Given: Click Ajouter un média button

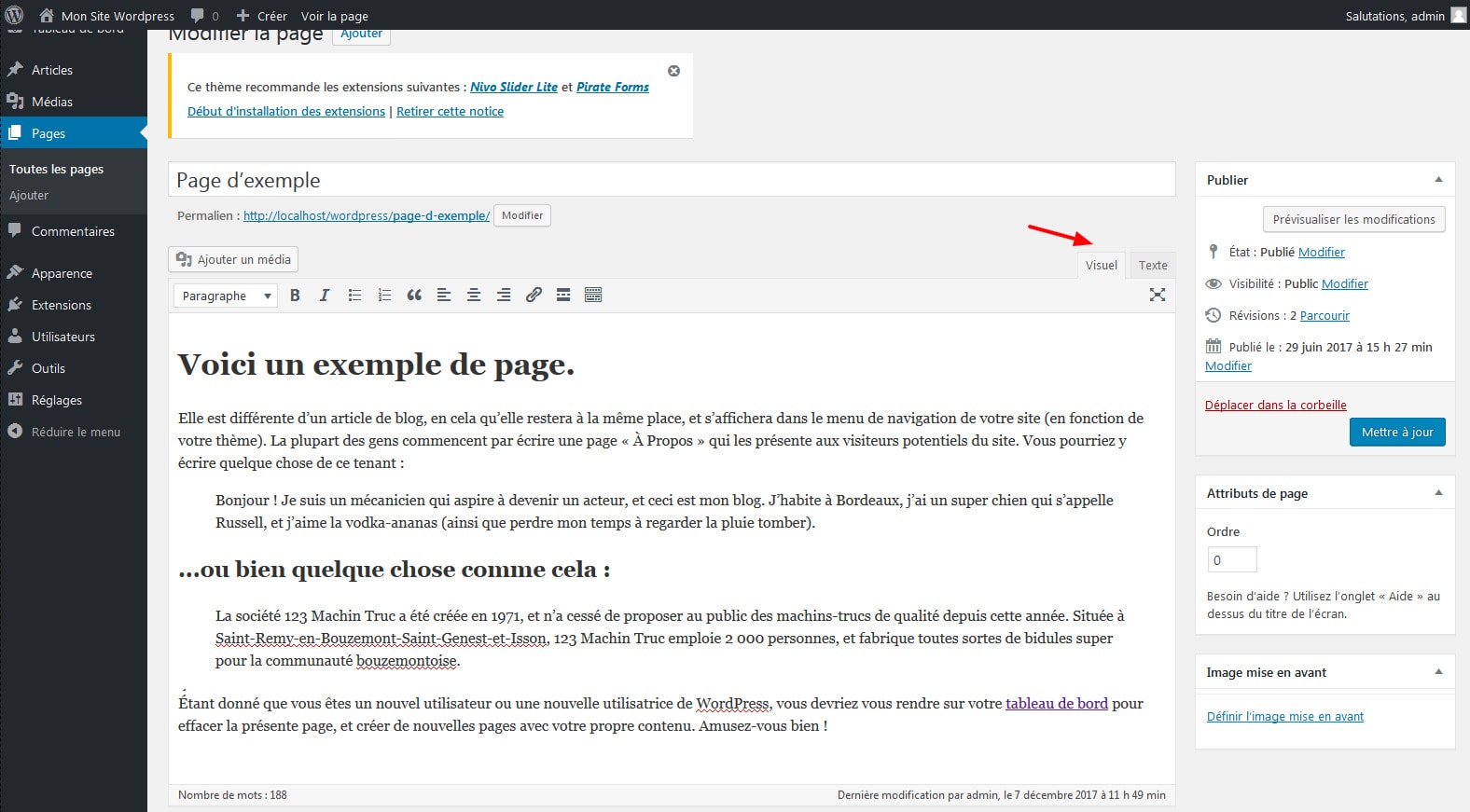Looking at the screenshot, I should (233, 259).
